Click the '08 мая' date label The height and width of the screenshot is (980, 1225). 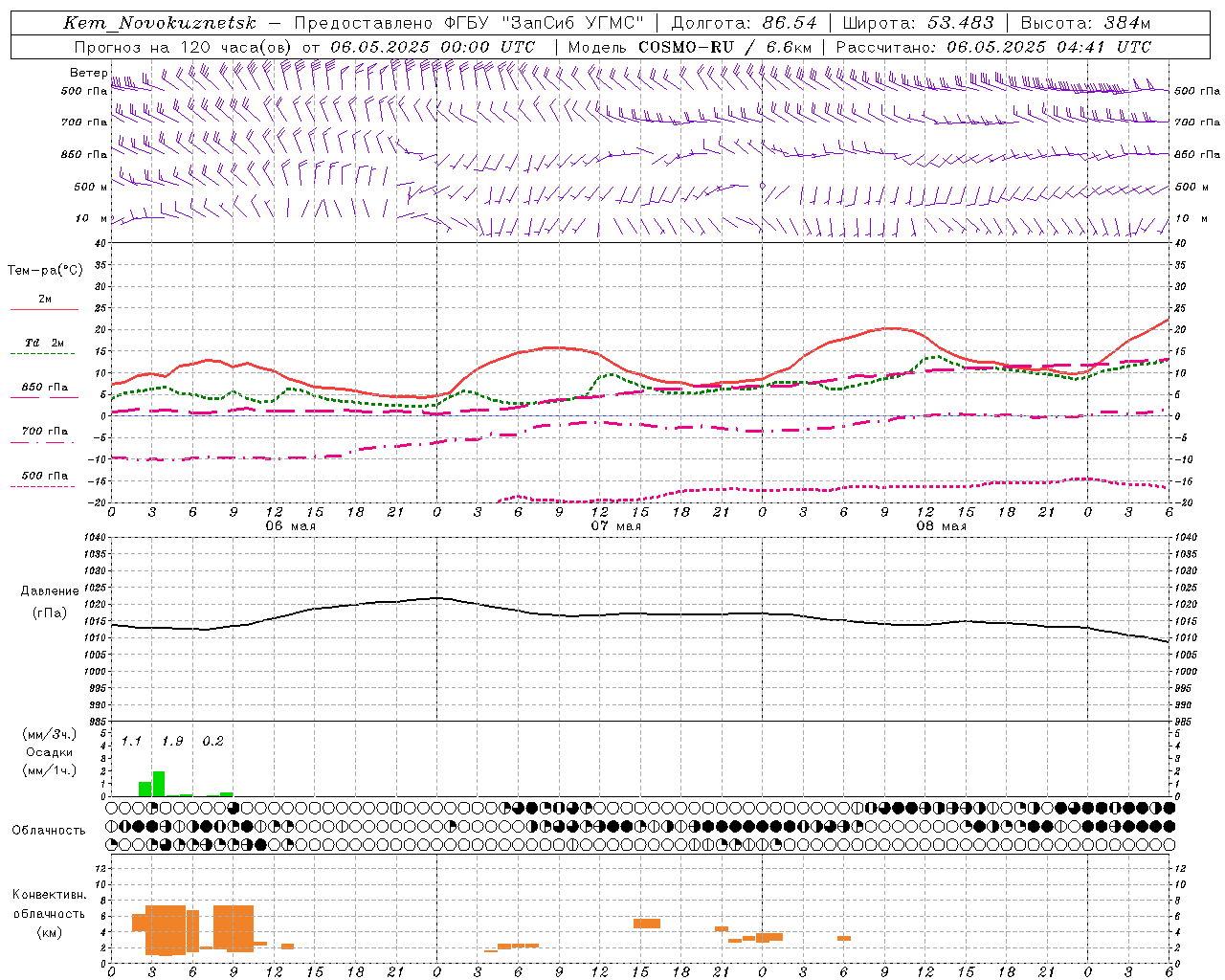pyautogui.click(x=941, y=526)
